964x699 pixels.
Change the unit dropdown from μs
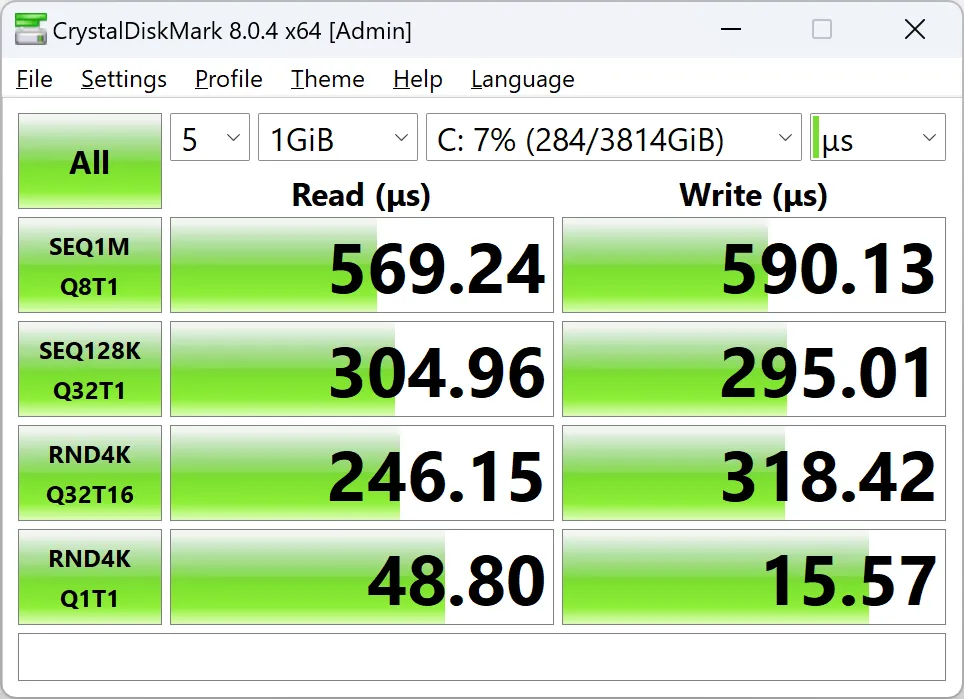tap(877, 138)
